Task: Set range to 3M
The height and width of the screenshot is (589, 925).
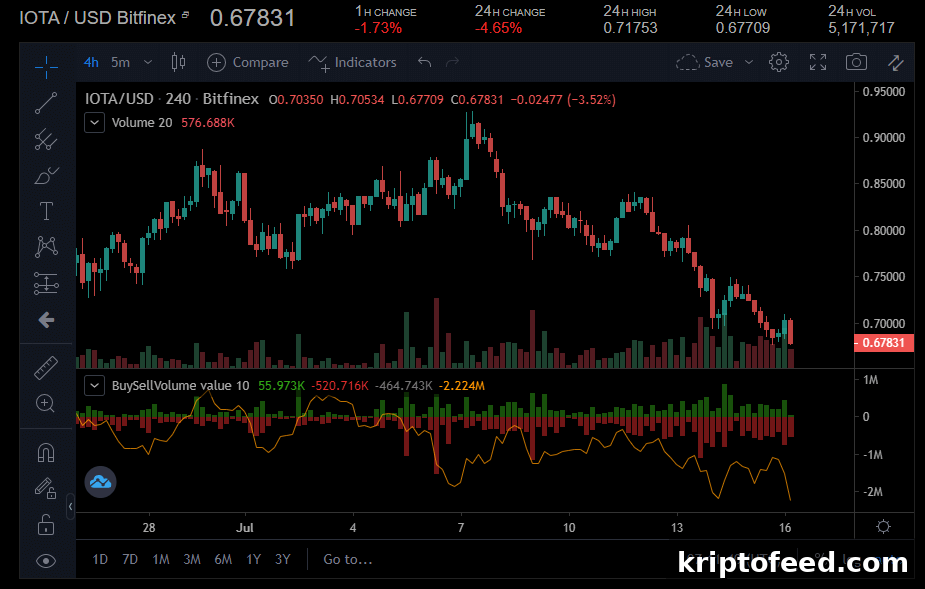Action: [192, 559]
